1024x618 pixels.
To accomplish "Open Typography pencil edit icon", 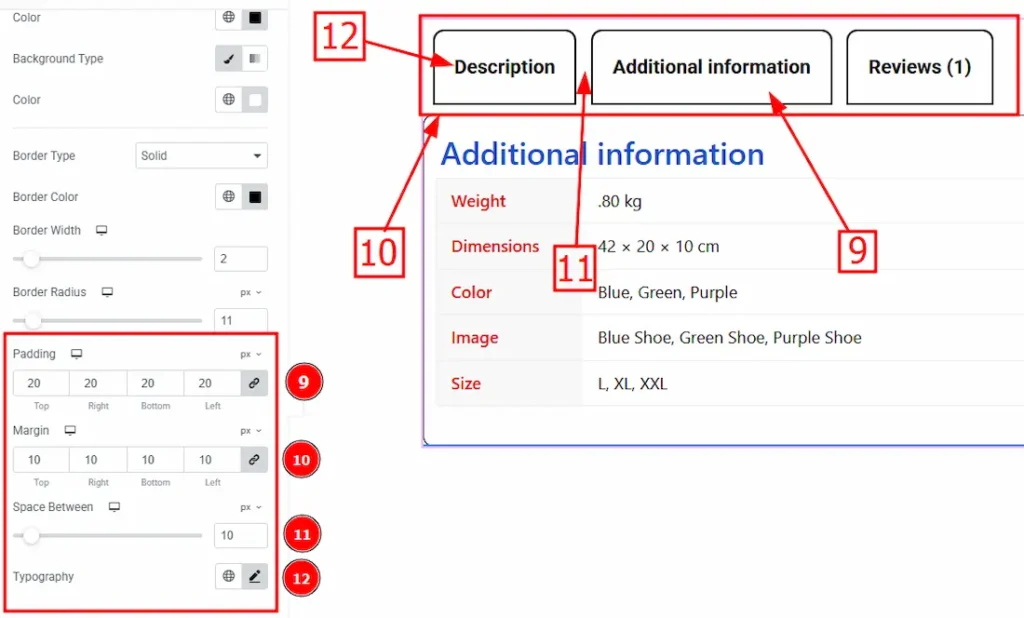I will point(255,576).
